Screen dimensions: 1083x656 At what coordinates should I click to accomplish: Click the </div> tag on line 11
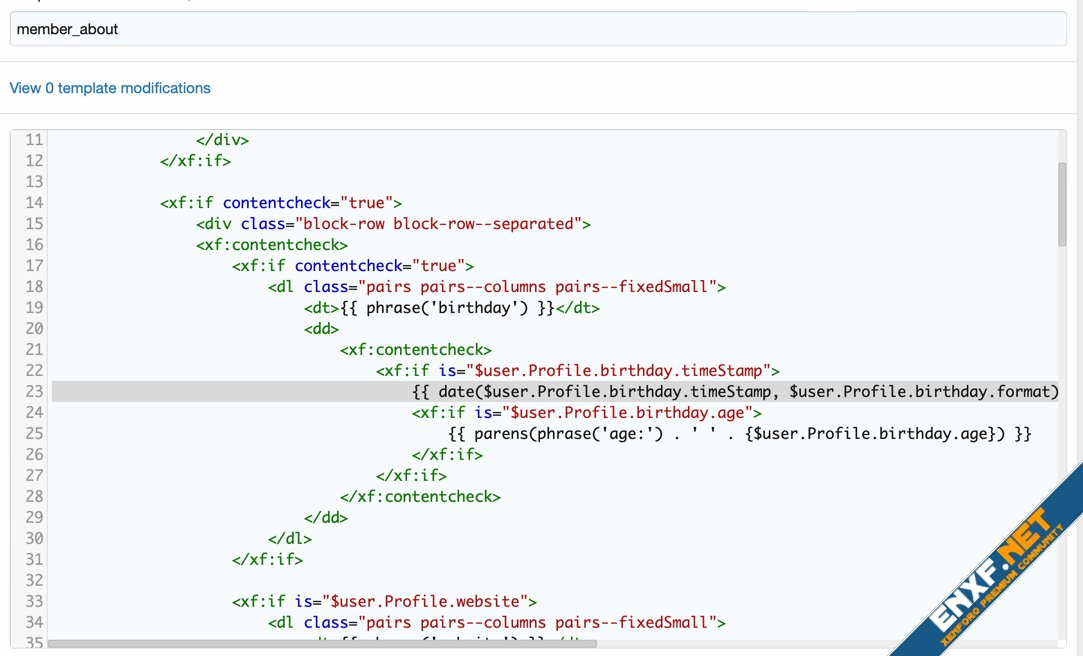coord(222,140)
